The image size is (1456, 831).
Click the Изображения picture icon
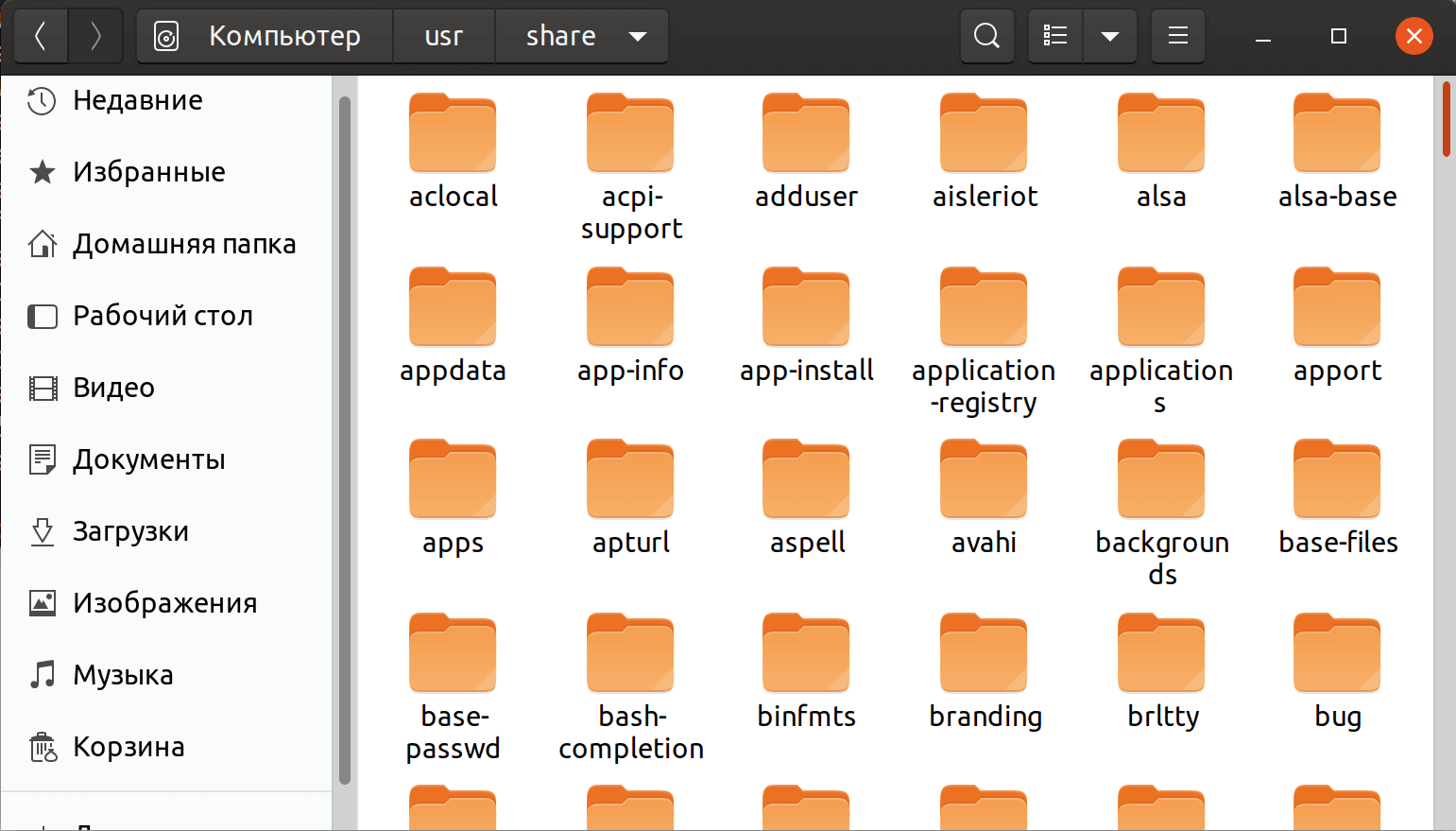point(42,603)
